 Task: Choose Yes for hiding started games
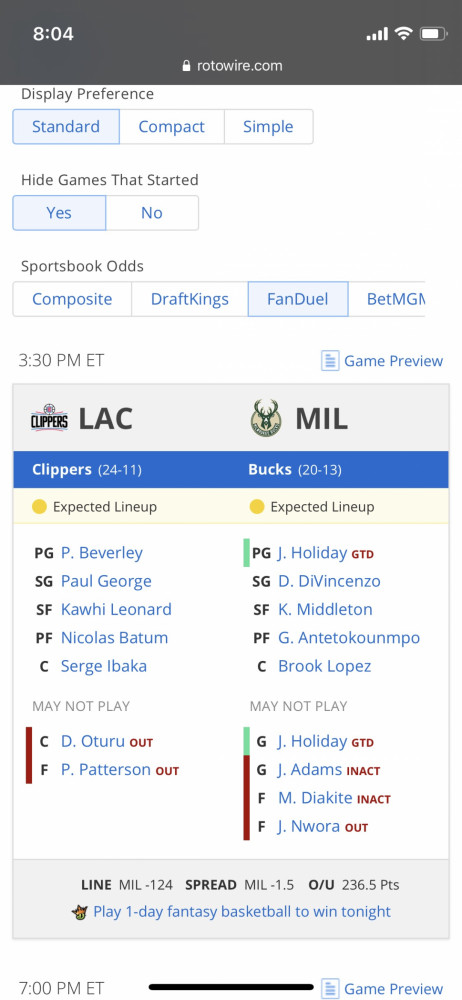59,213
